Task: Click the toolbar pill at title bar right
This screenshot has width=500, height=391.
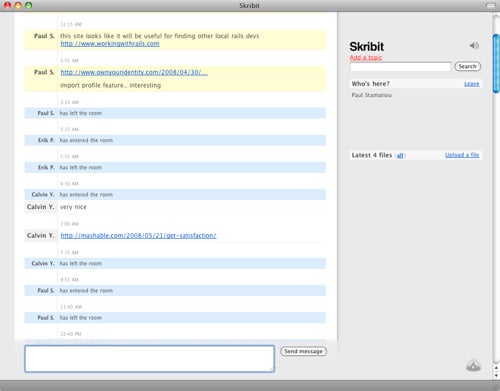Action: point(491,5)
